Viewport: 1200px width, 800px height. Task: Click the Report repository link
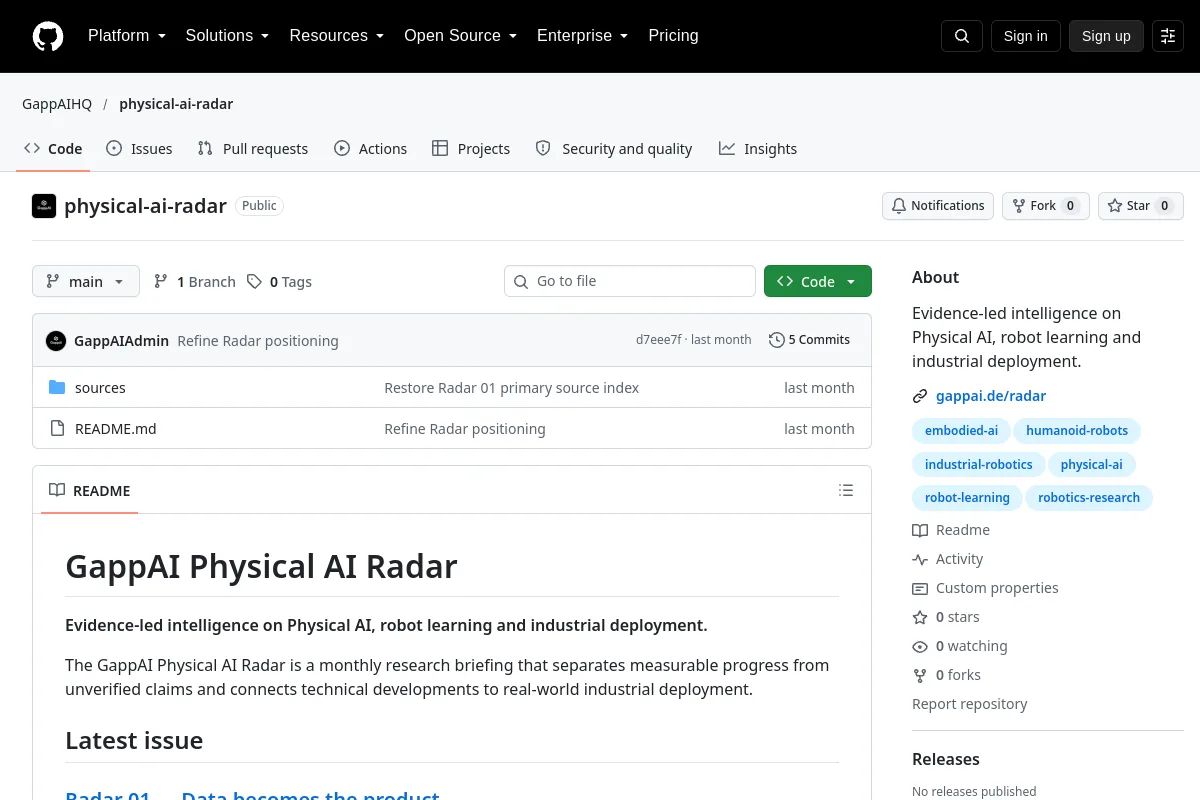click(969, 704)
